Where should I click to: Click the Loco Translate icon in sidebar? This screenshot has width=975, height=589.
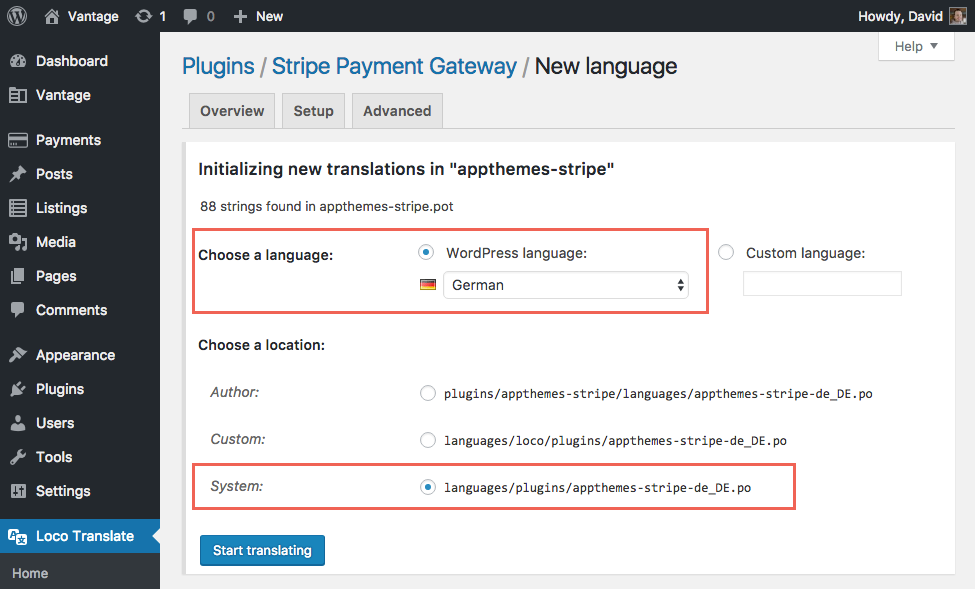point(17,536)
